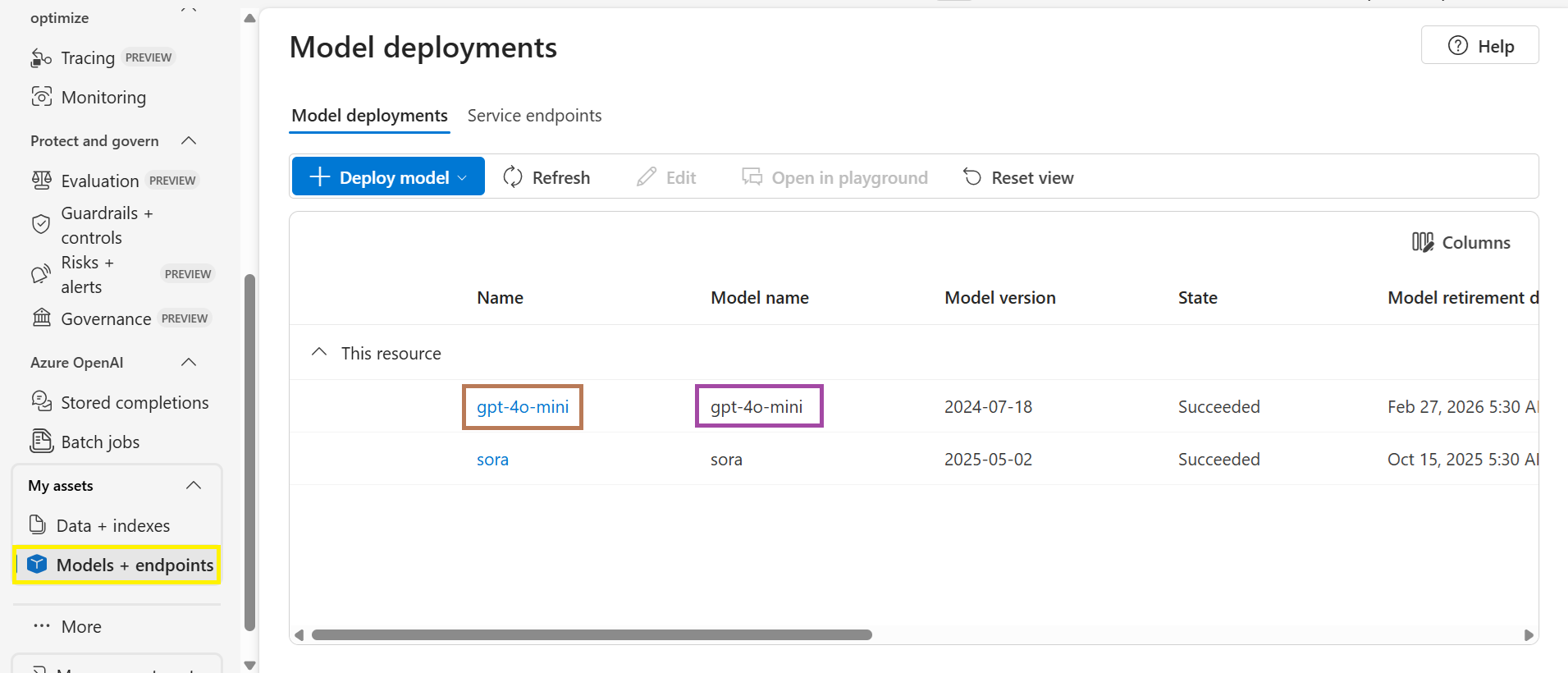Click the Oct 15, 2025 retirement date
Viewport: 1568px width, 673px height.
1463,459
